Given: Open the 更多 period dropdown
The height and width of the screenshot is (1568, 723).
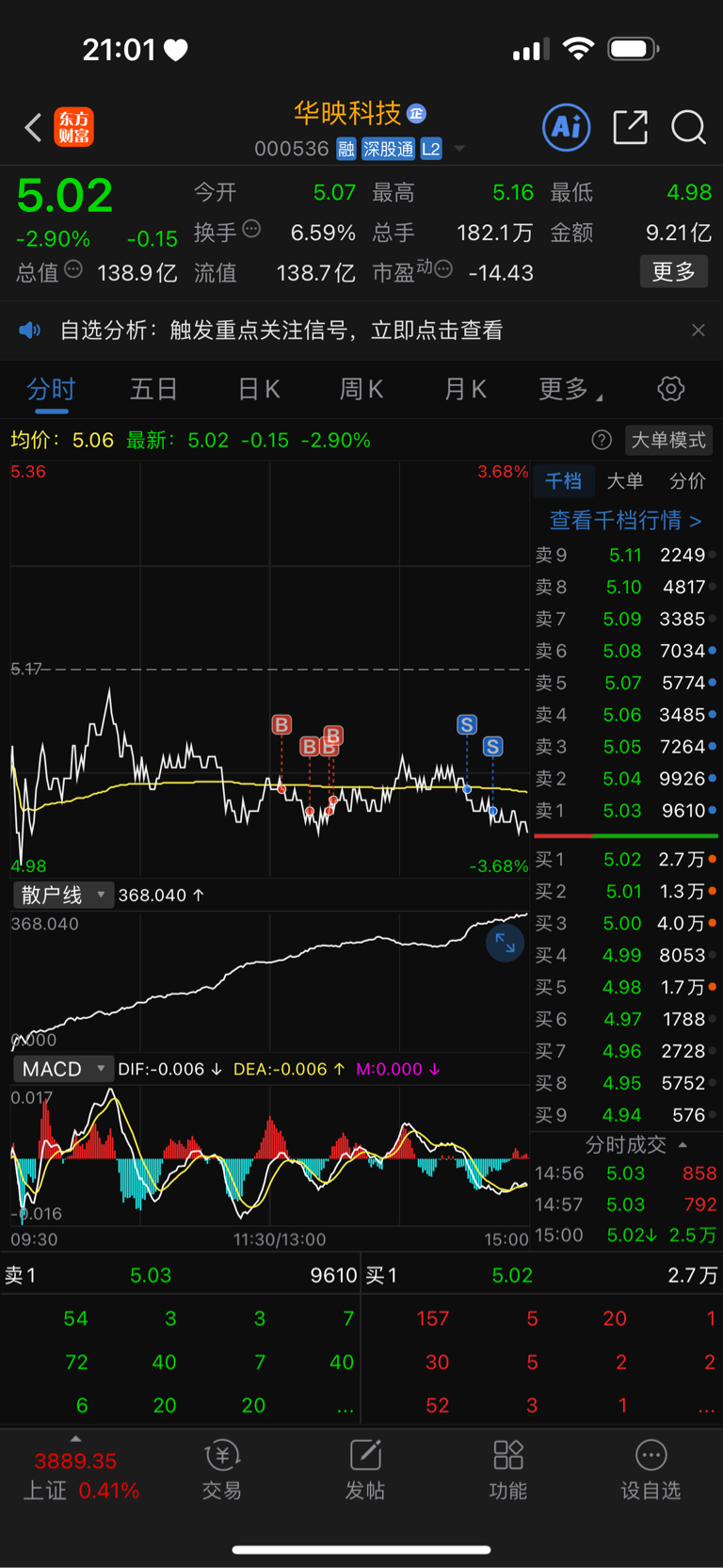Looking at the screenshot, I should click(570, 389).
